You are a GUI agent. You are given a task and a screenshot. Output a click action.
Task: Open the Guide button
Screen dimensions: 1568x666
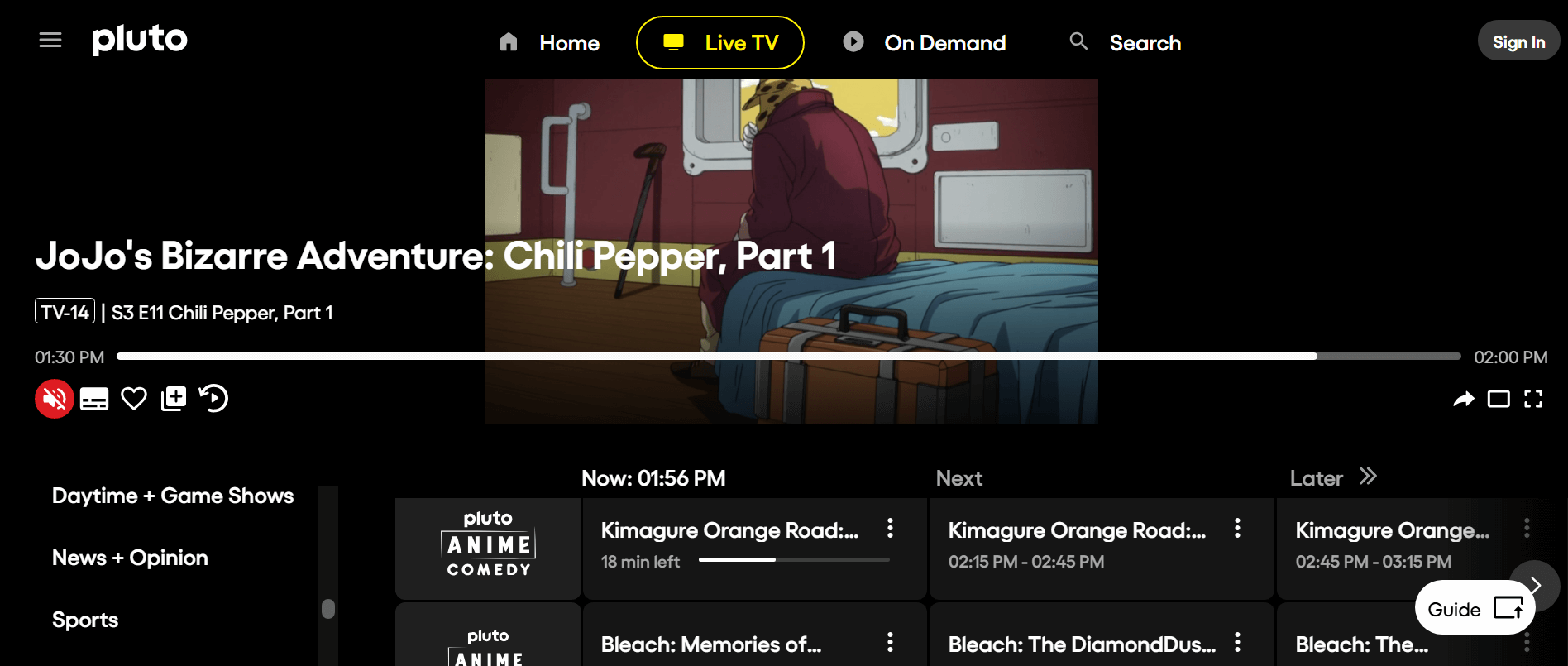(x=1475, y=608)
